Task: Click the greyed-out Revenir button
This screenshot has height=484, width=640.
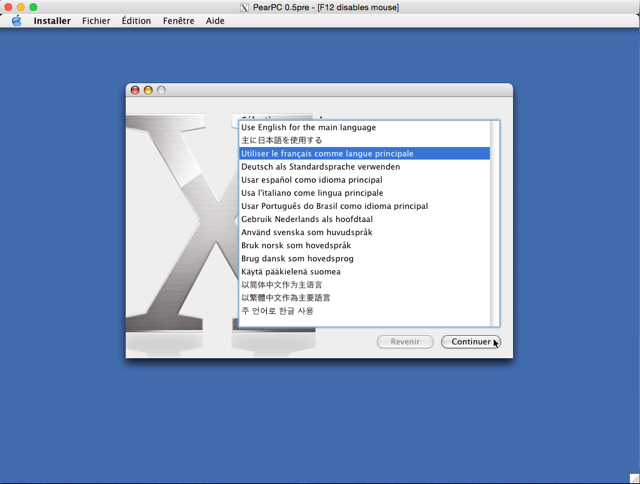Action: [x=405, y=342]
